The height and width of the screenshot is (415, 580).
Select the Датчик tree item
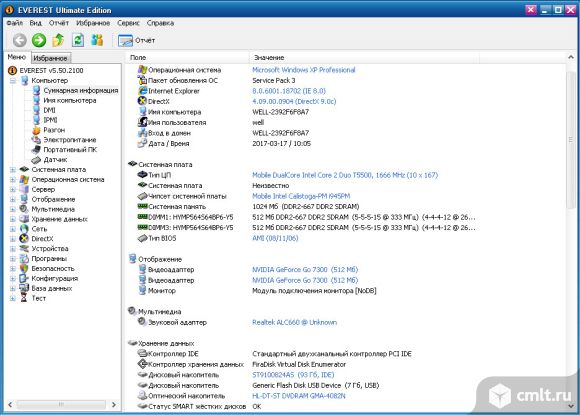55,160
